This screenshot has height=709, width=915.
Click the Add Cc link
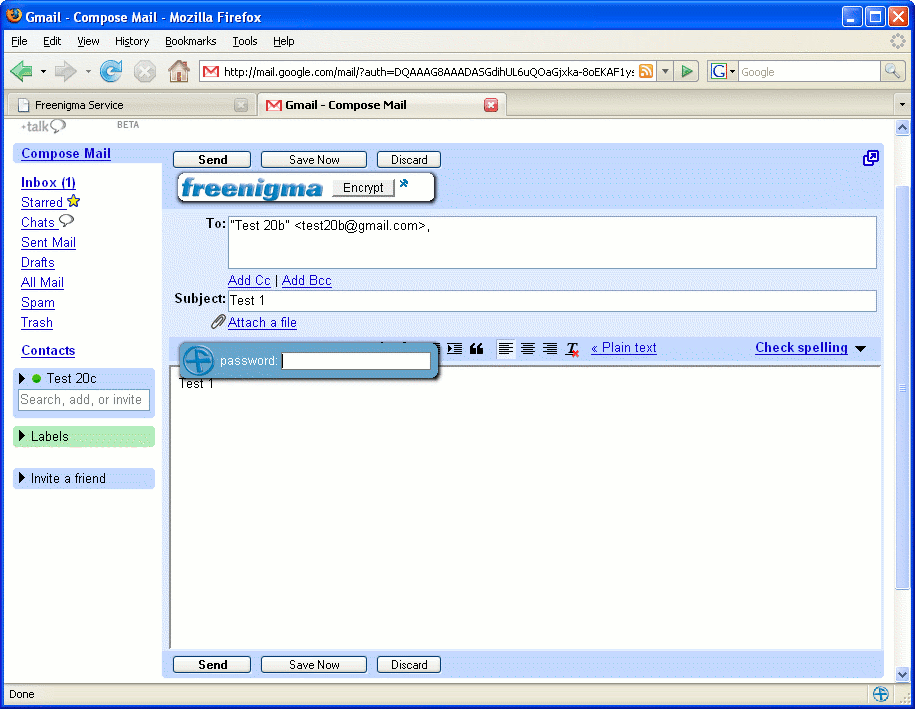click(249, 281)
